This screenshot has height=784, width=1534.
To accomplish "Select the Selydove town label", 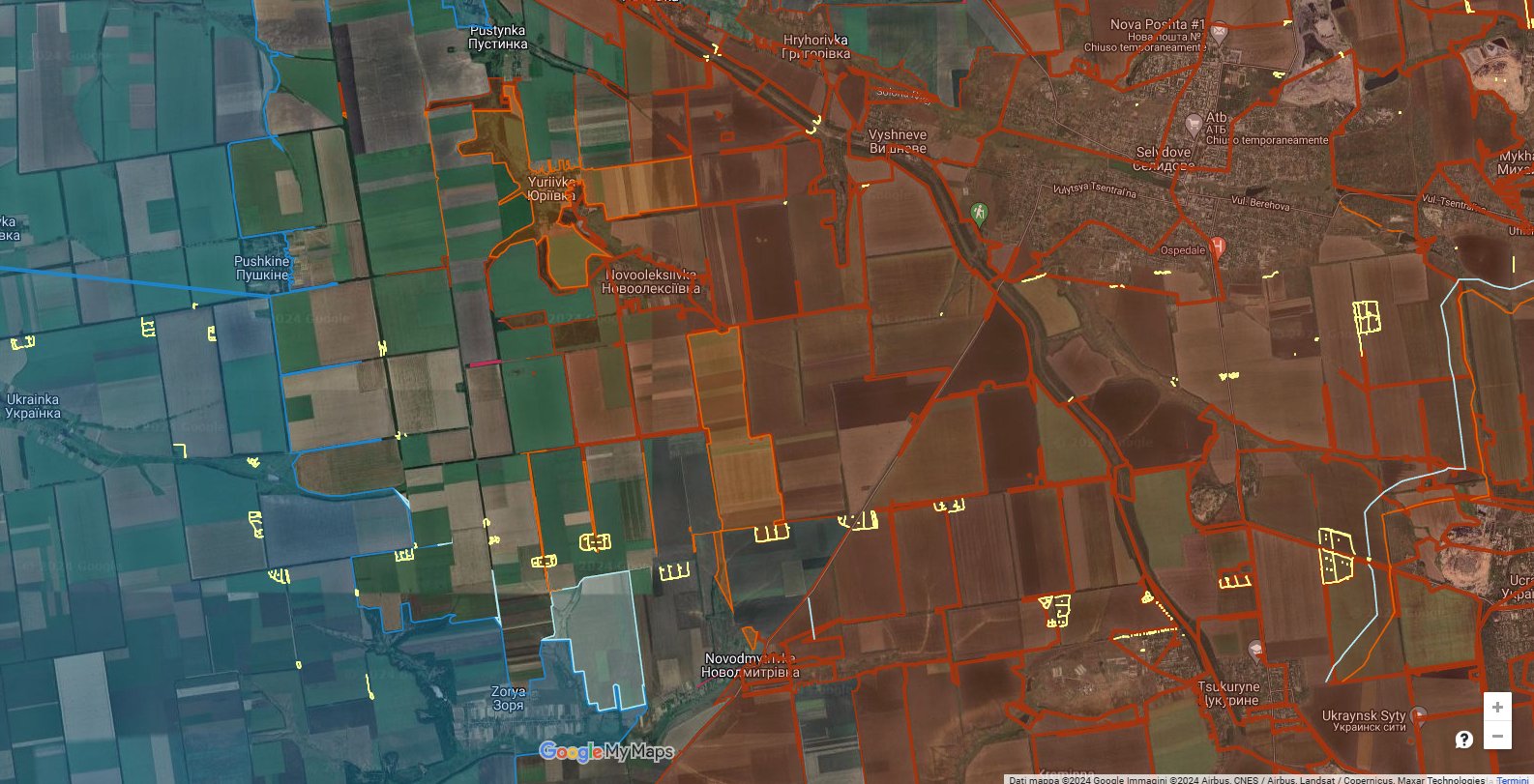I will (1164, 159).
